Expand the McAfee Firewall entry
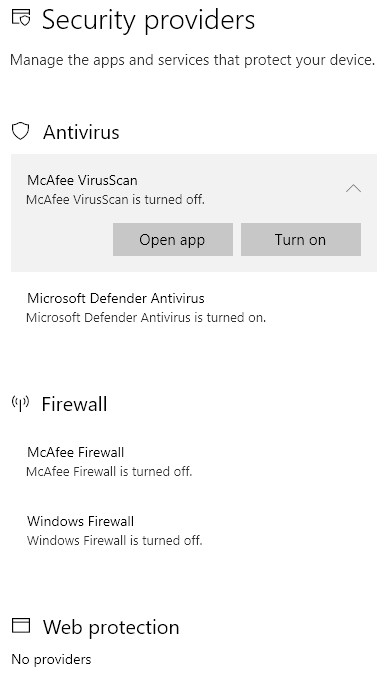Screen dimensions: 388x684 (194, 462)
